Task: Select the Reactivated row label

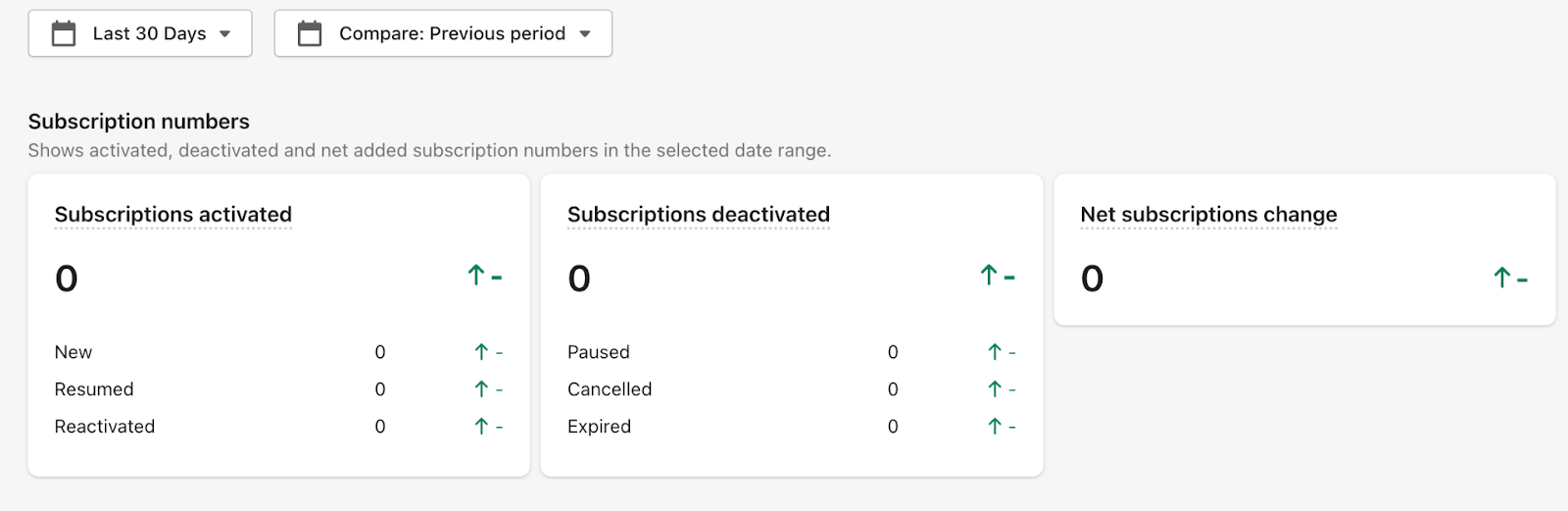Action: pyautogui.click(x=105, y=427)
